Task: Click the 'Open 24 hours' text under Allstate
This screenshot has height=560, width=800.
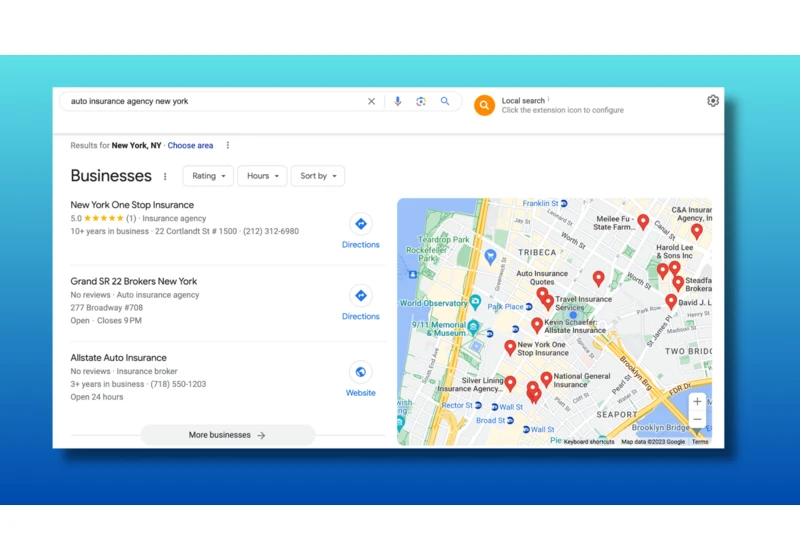Action: point(97,397)
